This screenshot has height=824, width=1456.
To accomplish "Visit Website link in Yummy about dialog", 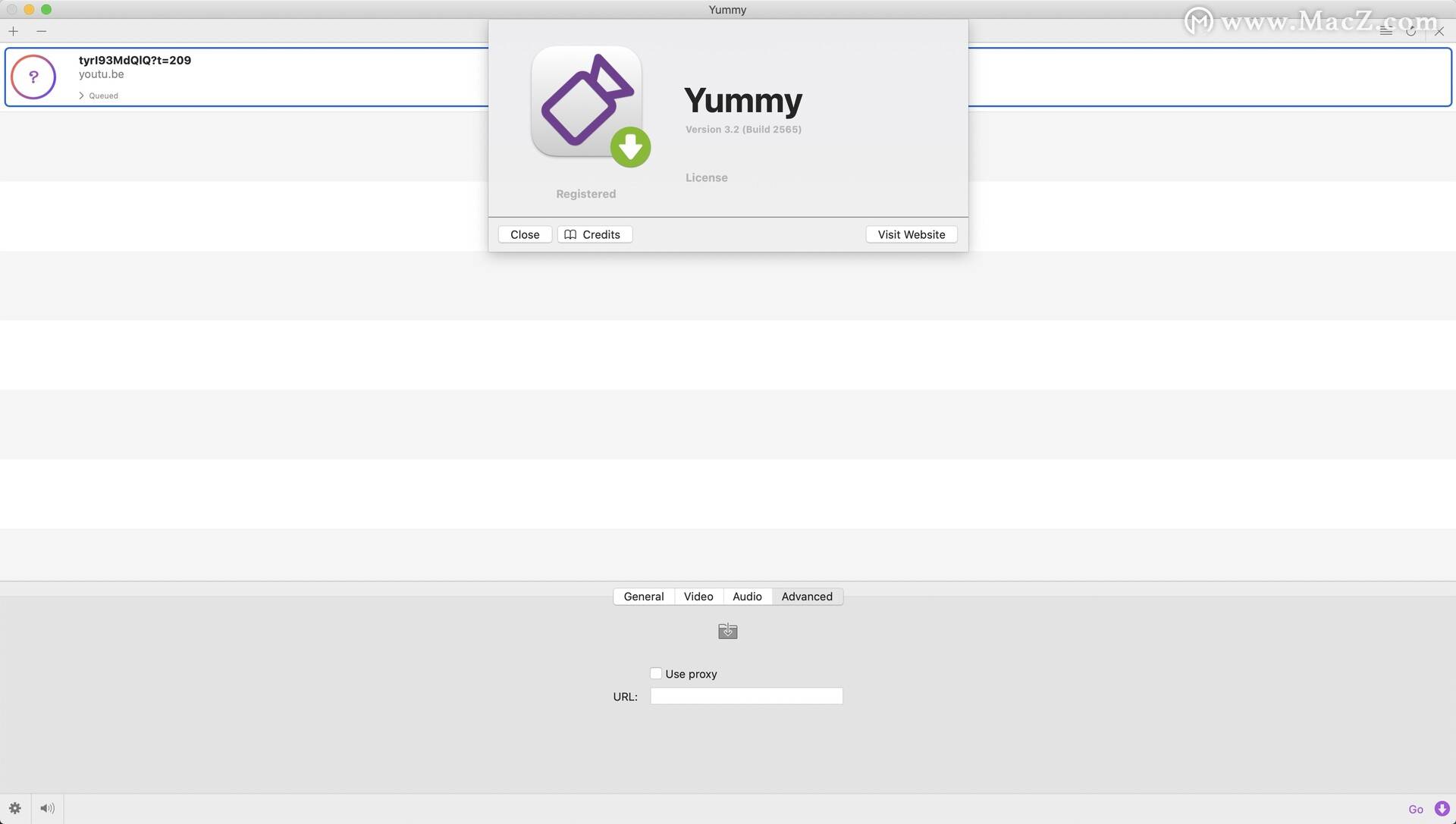I will 911,234.
